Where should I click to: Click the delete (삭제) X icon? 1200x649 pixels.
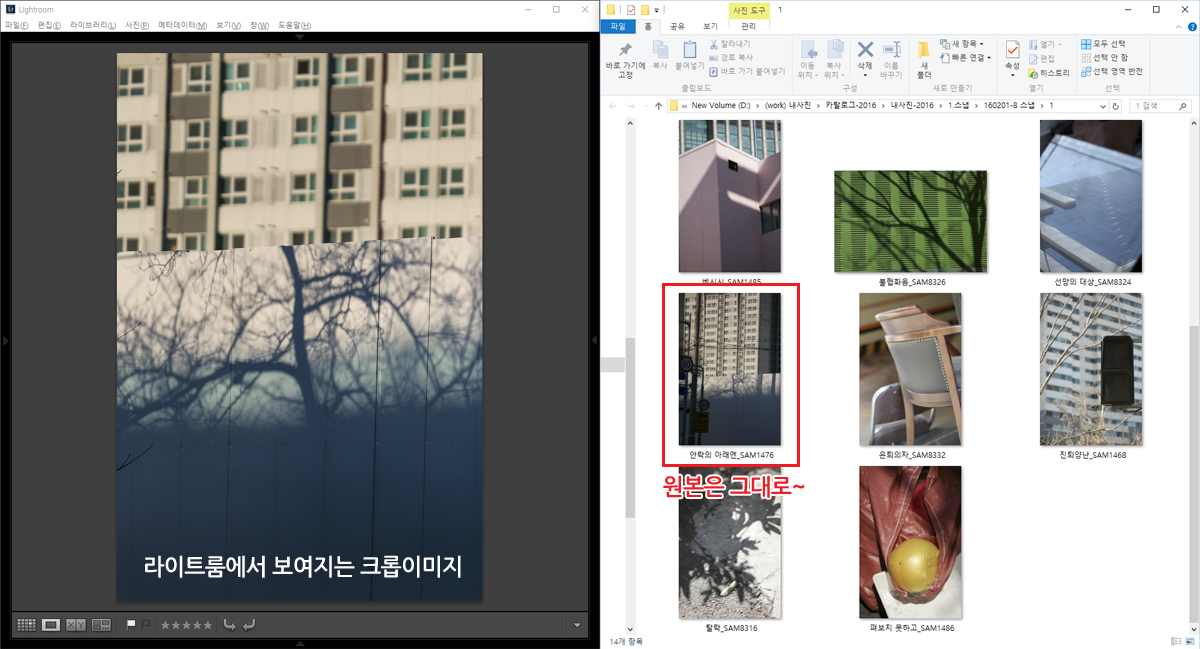click(865, 56)
